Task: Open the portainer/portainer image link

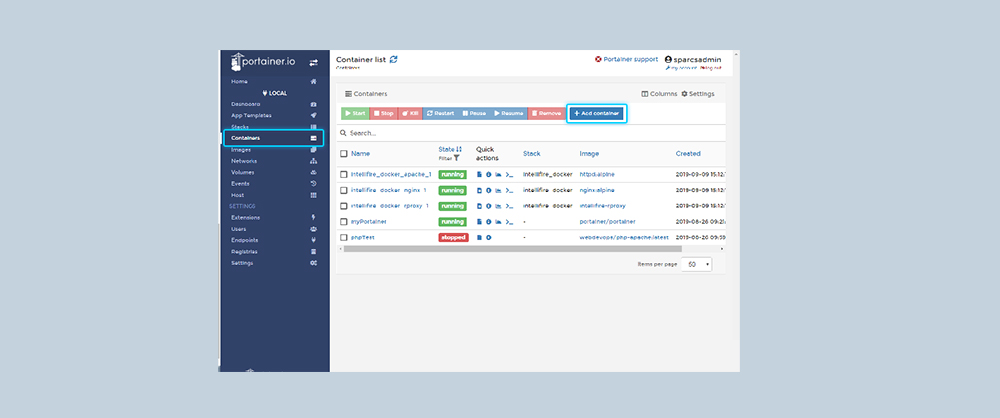Action: tap(607, 222)
